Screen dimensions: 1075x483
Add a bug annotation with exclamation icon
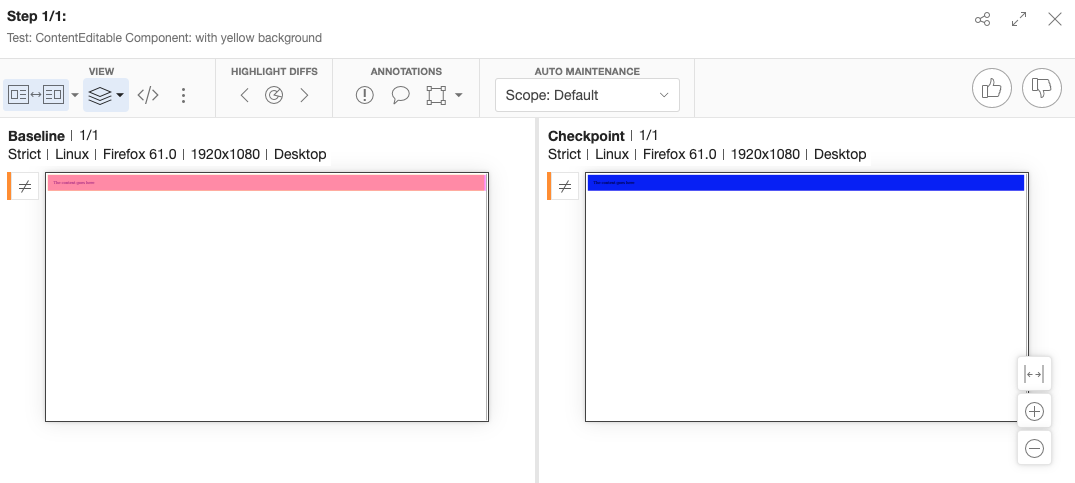pyautogui.click(x=365, y=95)
